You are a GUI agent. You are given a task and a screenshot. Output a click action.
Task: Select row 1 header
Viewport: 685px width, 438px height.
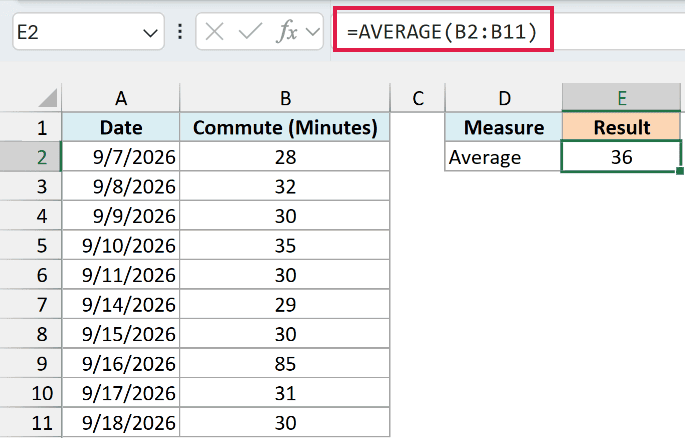pos(31,128)
